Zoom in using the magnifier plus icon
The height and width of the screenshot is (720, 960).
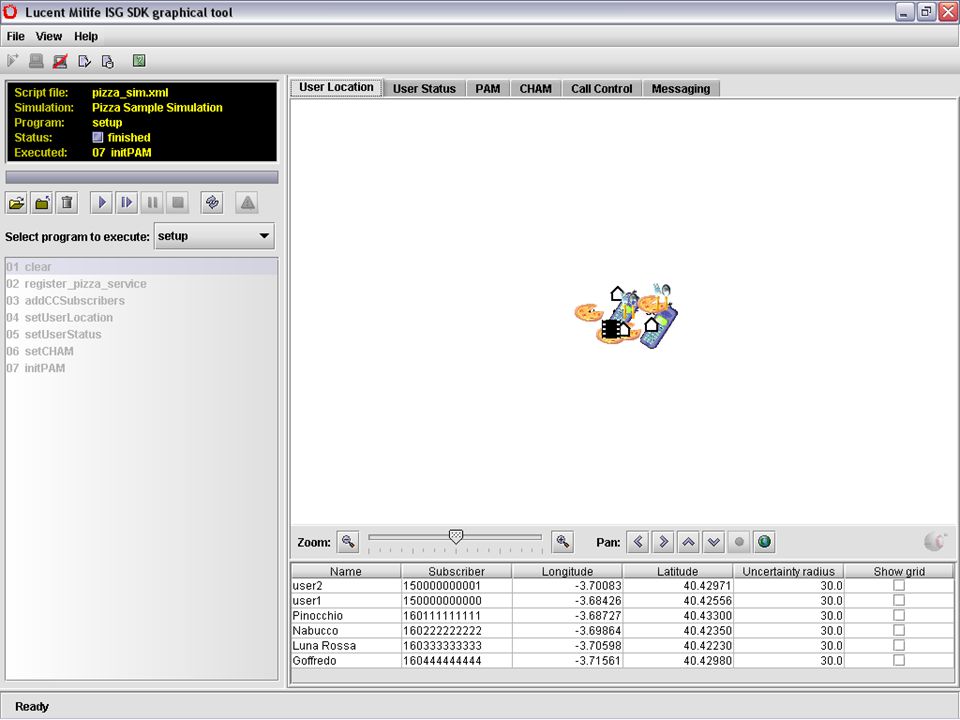[562, 542]
